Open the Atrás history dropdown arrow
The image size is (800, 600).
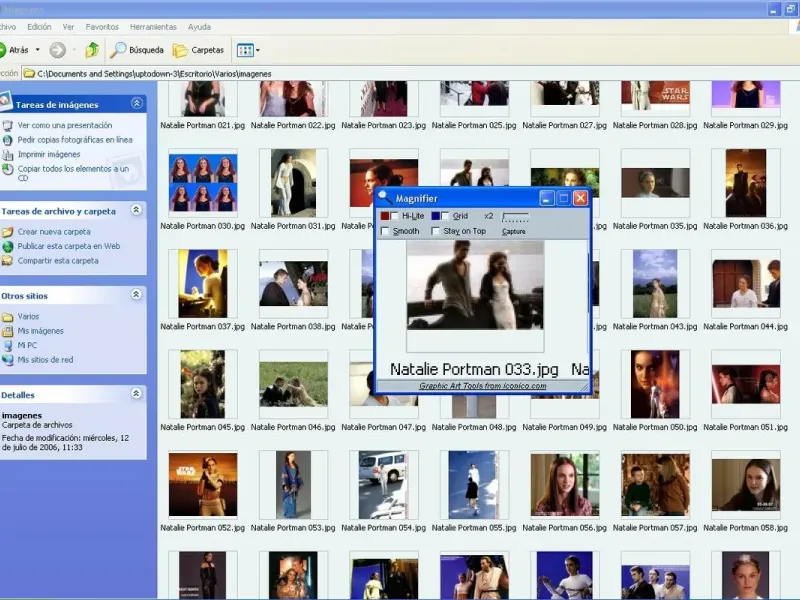point(38,50)
